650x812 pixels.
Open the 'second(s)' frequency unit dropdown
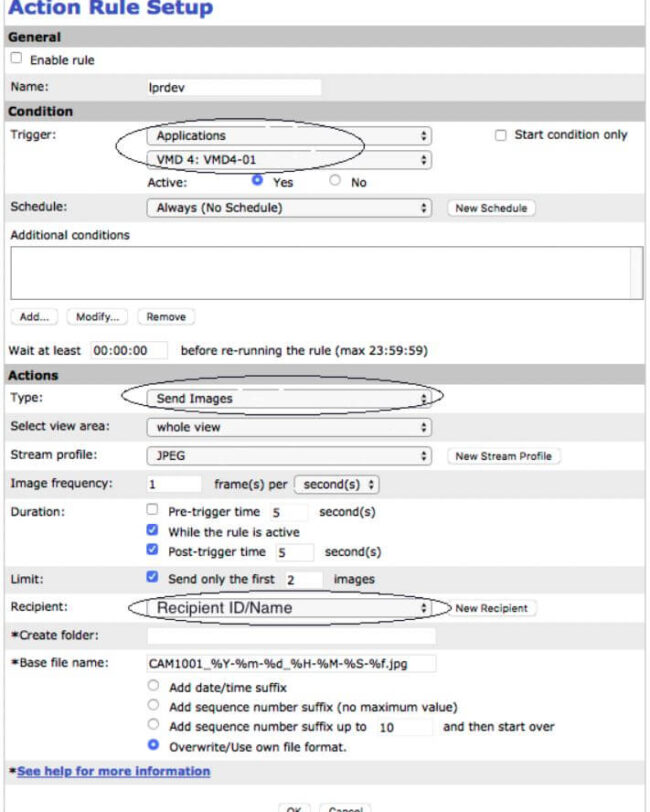[337, 484]
